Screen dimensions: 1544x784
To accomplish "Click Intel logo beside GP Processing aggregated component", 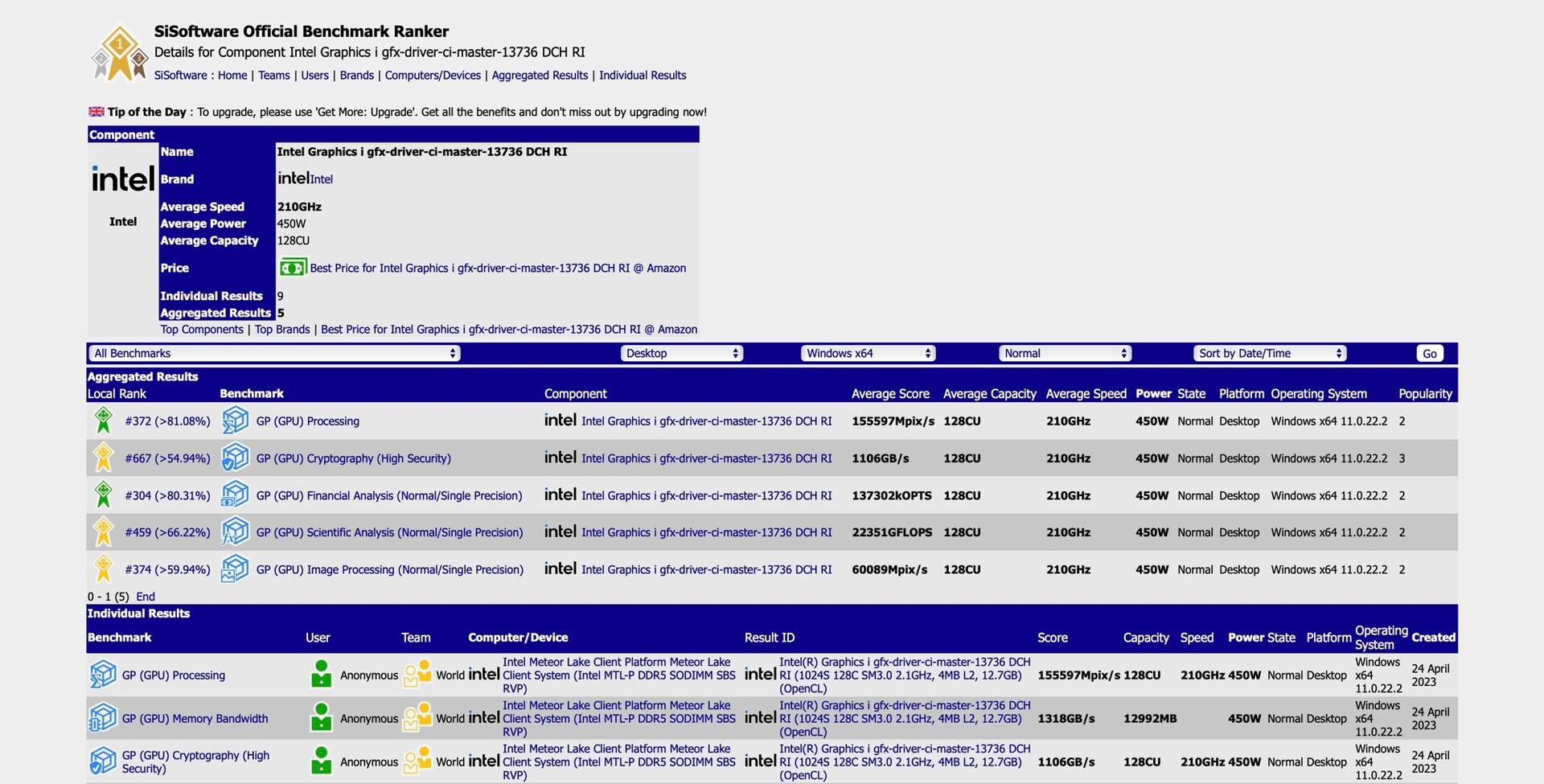I will point(561,420).
